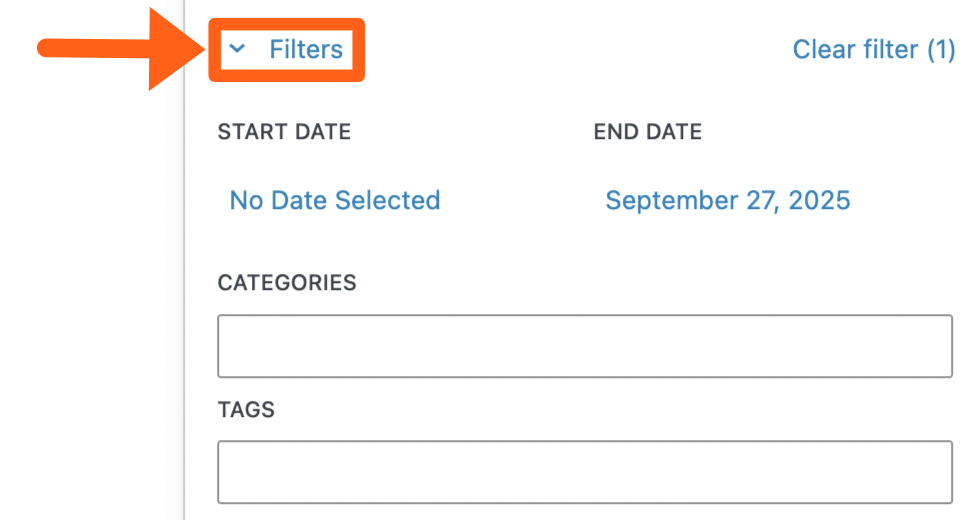Change the September 27, 2025 end date

point(727,200)
